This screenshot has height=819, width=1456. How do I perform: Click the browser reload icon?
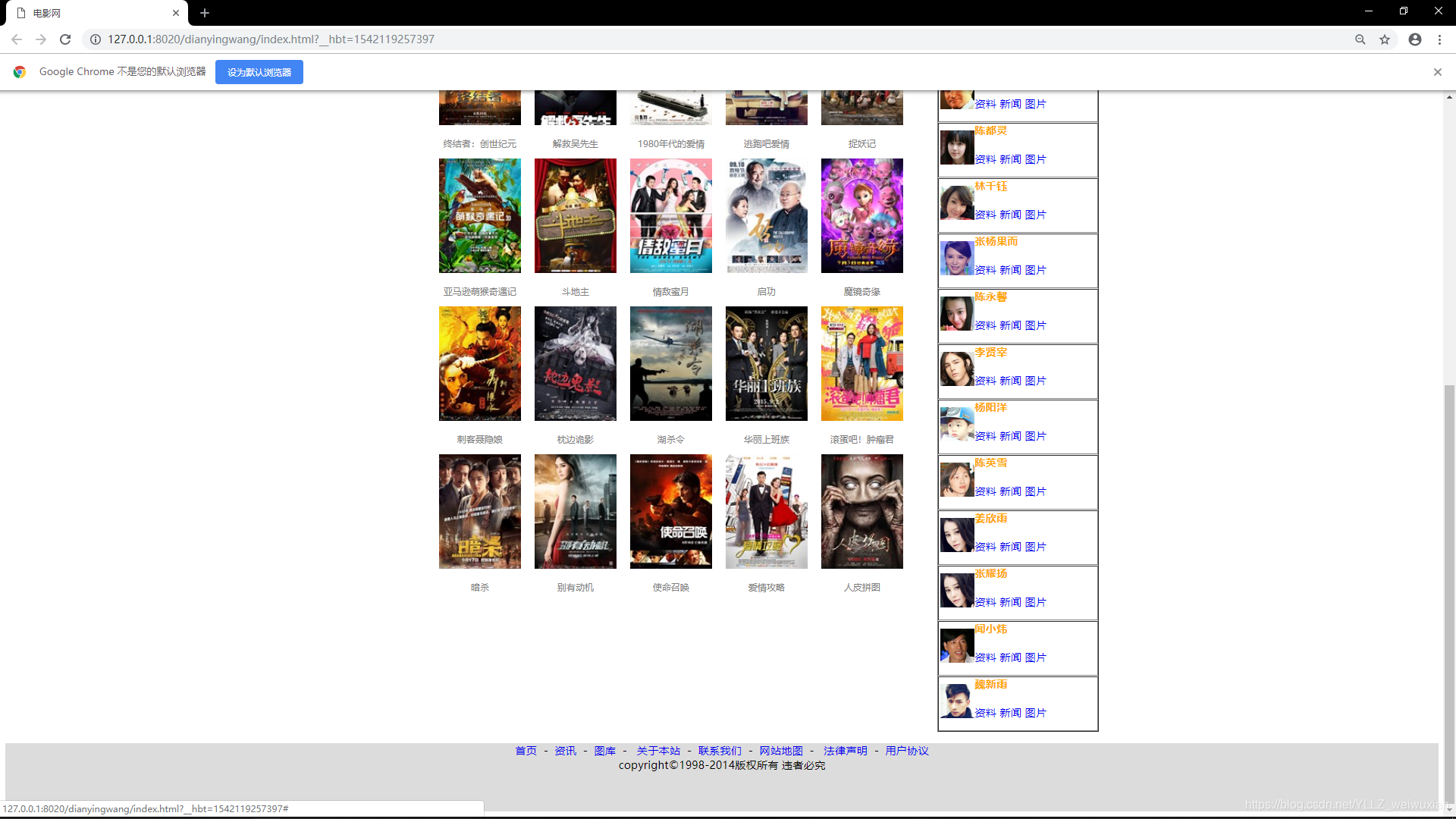(65, 39)
